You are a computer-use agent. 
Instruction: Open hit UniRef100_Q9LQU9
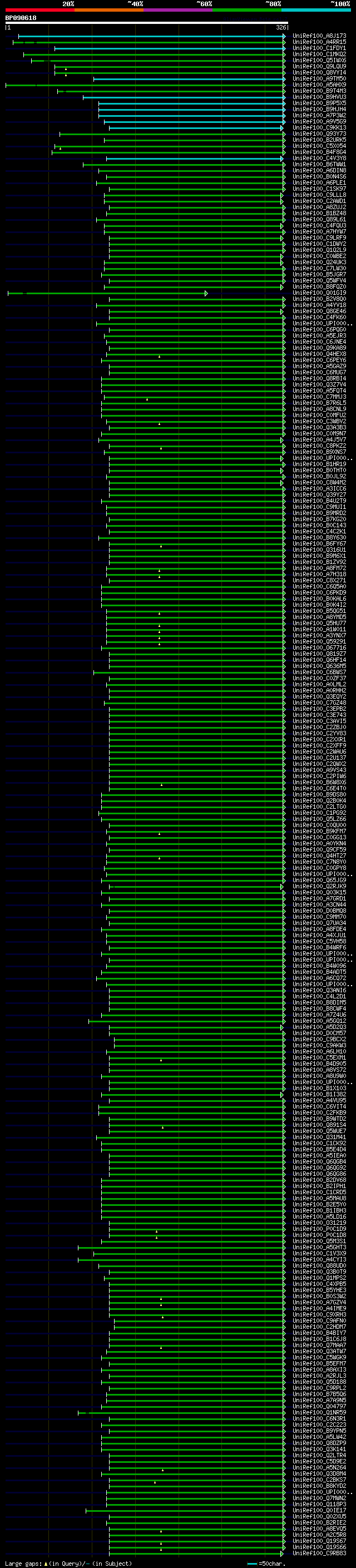point(319,66)
